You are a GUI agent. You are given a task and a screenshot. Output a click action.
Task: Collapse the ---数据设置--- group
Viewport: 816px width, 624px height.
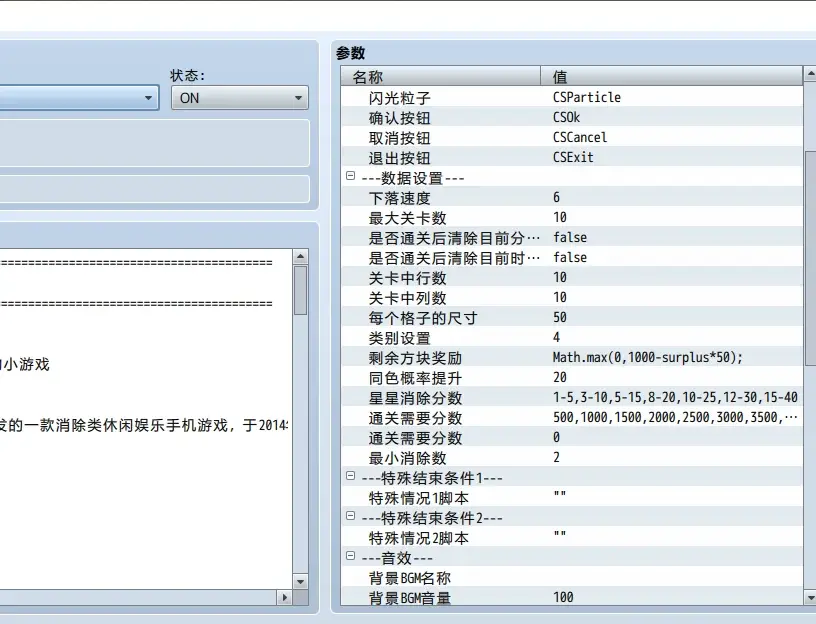[x=351, y=176]
